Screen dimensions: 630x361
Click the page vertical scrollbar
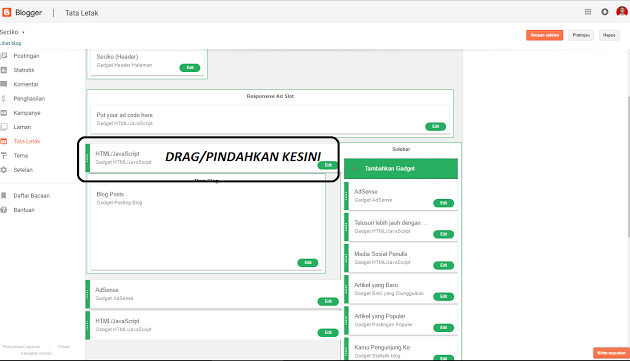628,167
